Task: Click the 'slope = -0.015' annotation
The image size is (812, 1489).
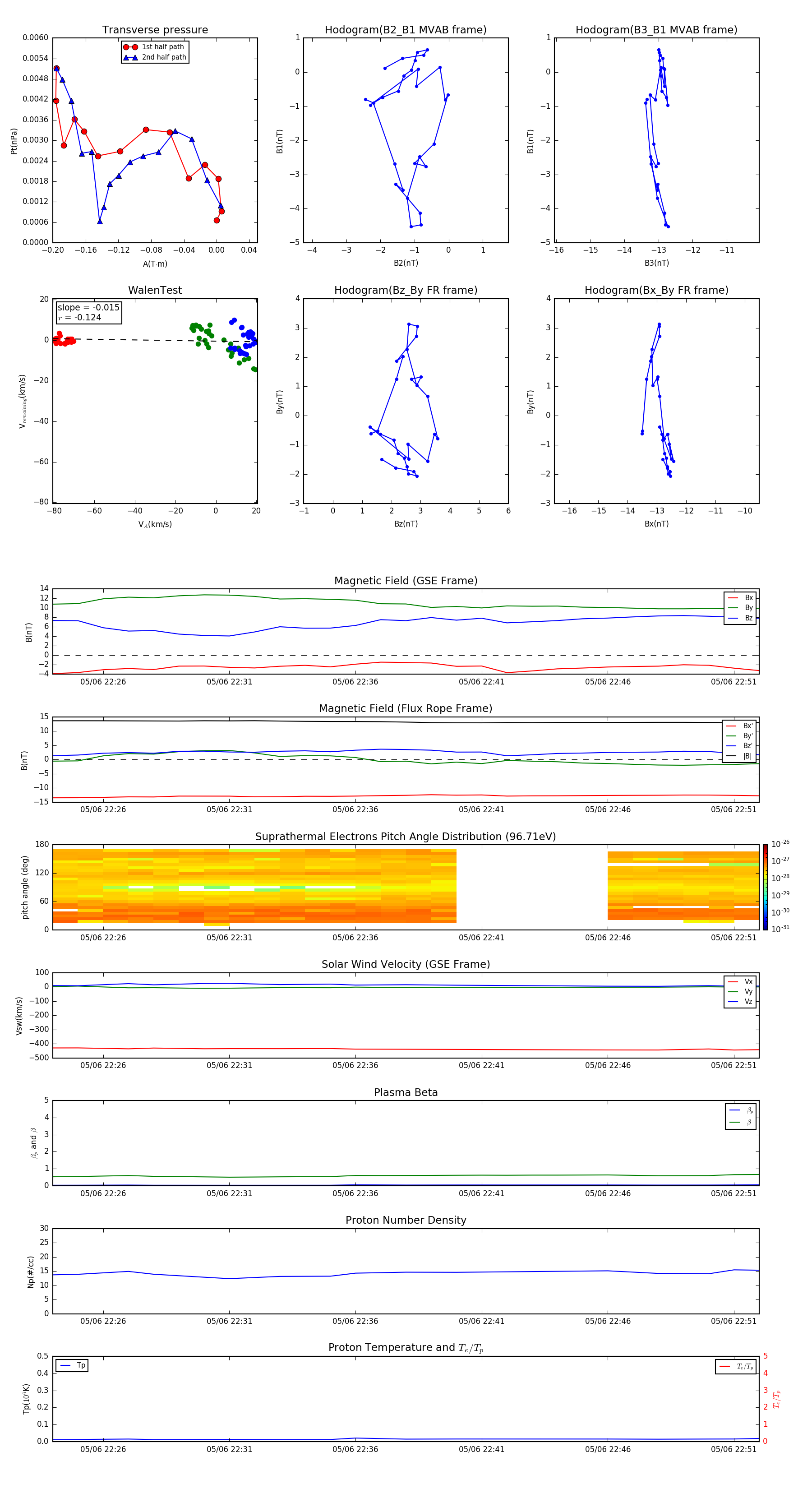Action: pyautogui.click(x=88, y=308)
